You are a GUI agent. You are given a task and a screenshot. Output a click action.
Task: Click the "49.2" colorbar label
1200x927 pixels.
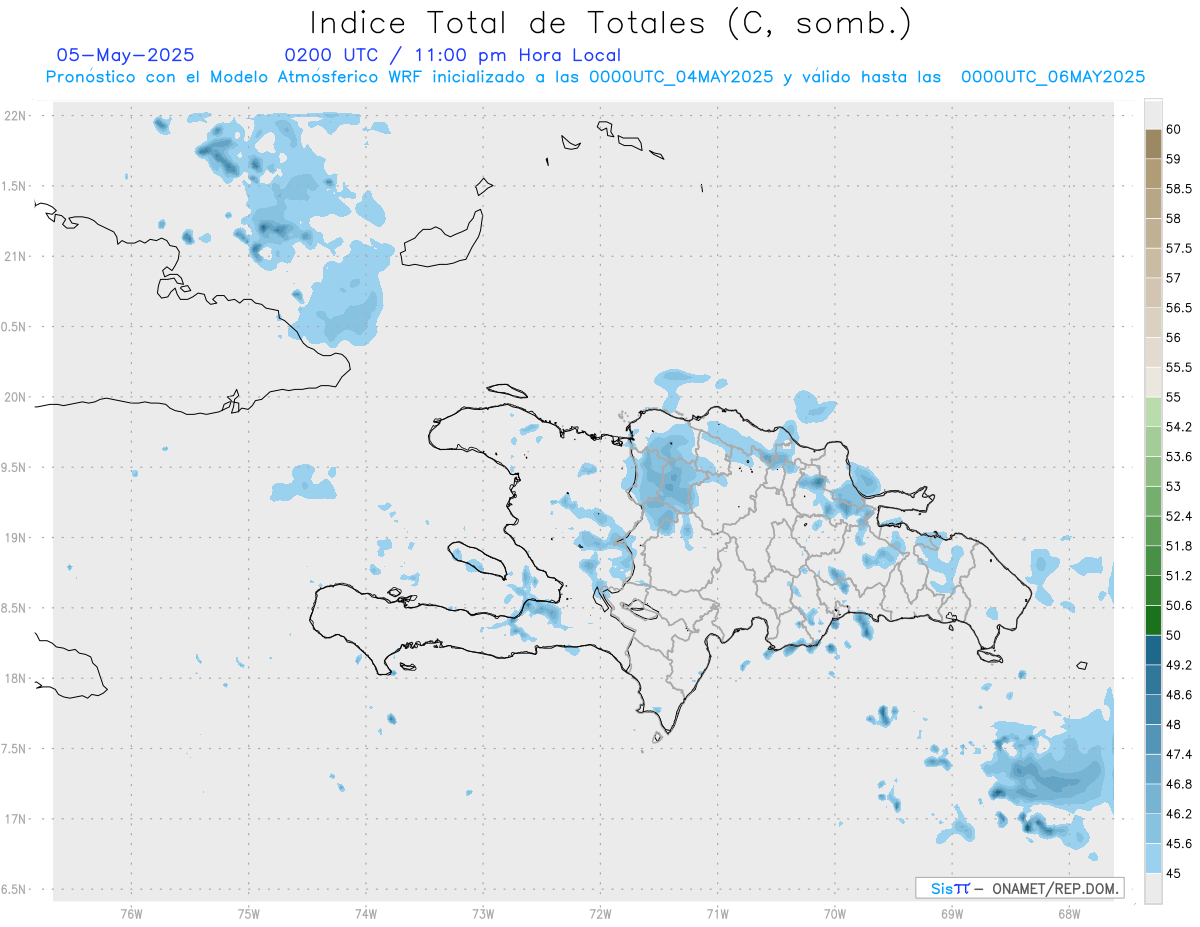coord(1179,665)
